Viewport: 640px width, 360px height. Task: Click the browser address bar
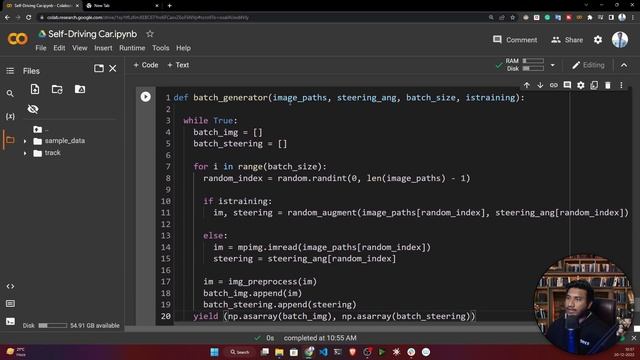261,18
